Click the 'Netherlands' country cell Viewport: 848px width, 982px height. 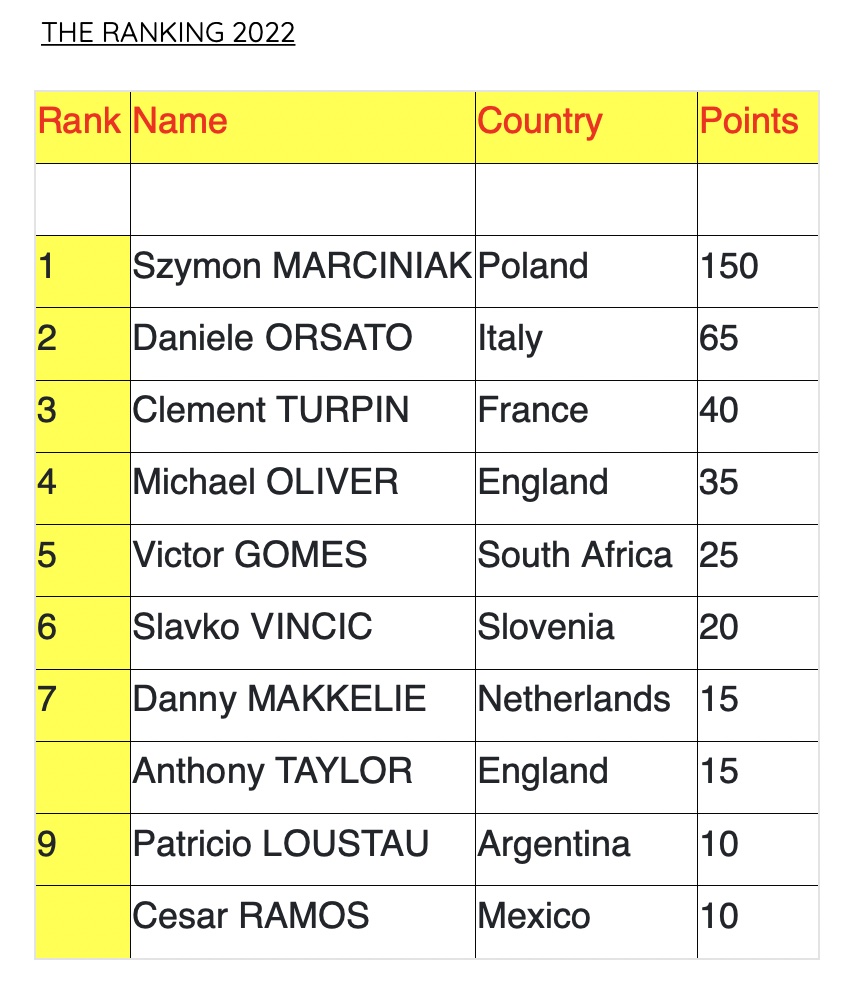[x=574, y=699]
